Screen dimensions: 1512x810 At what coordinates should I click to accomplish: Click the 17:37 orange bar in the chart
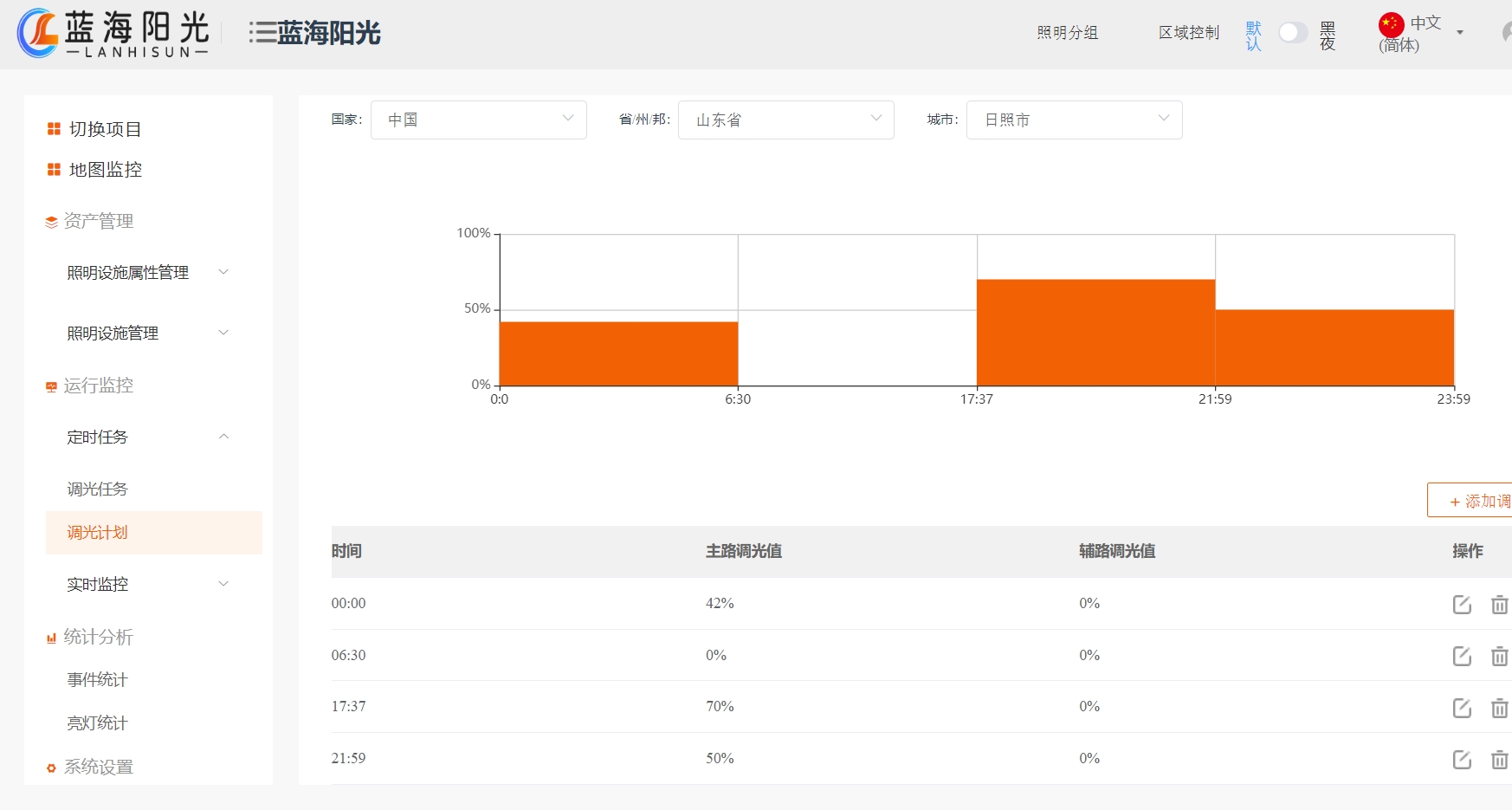1095,332
